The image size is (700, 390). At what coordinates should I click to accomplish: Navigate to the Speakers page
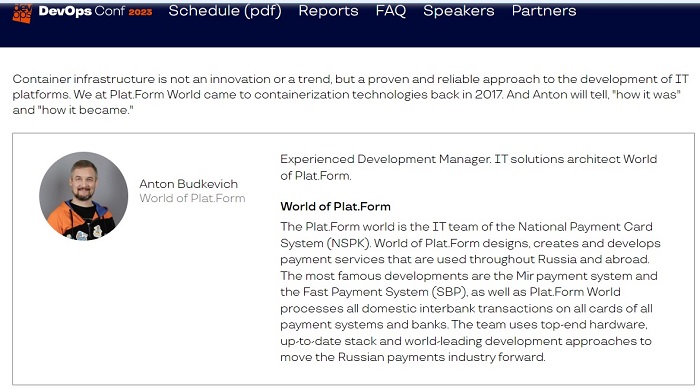(x=458, y=11)
